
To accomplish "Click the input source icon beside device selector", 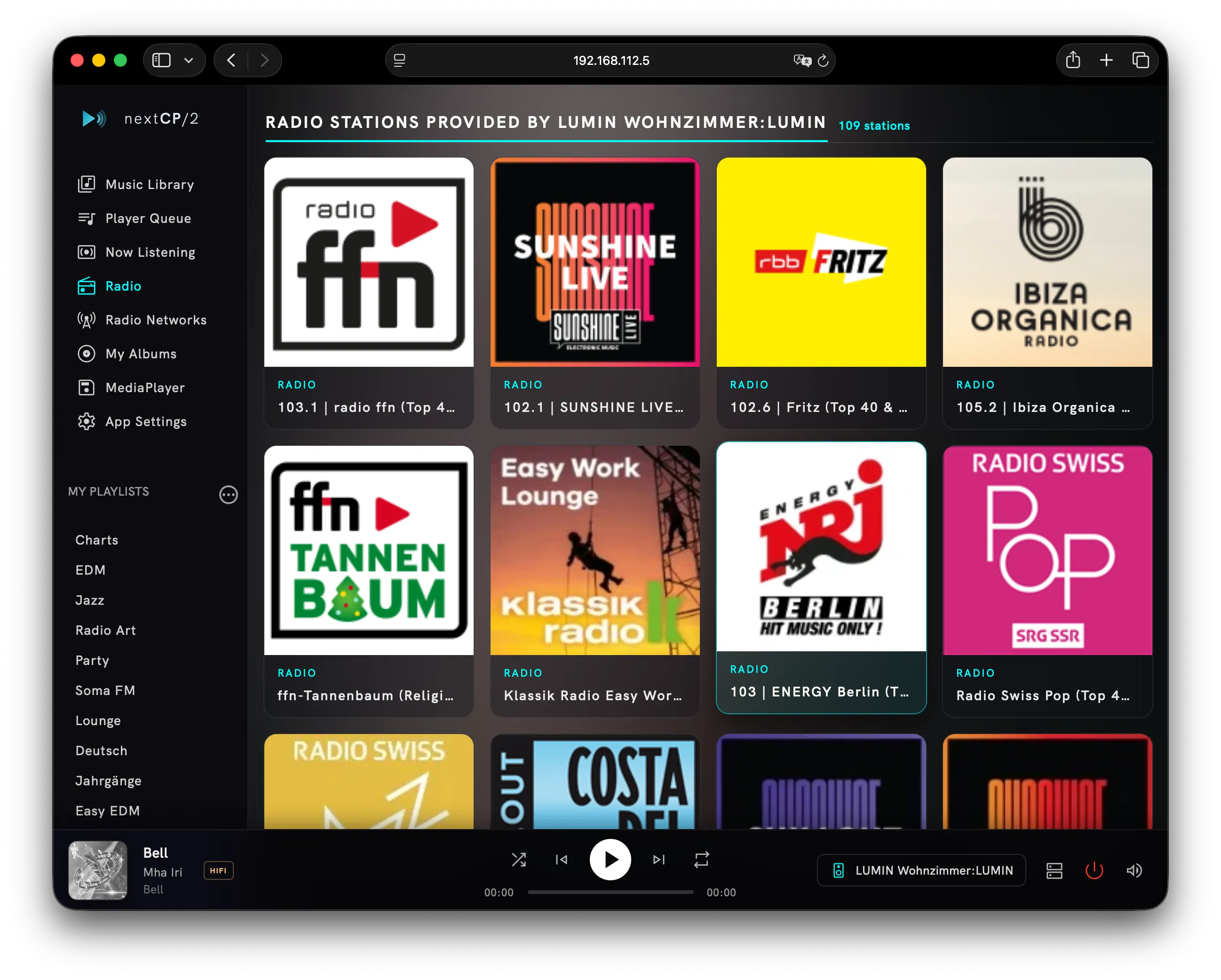I will click(x=1054, y=870).
